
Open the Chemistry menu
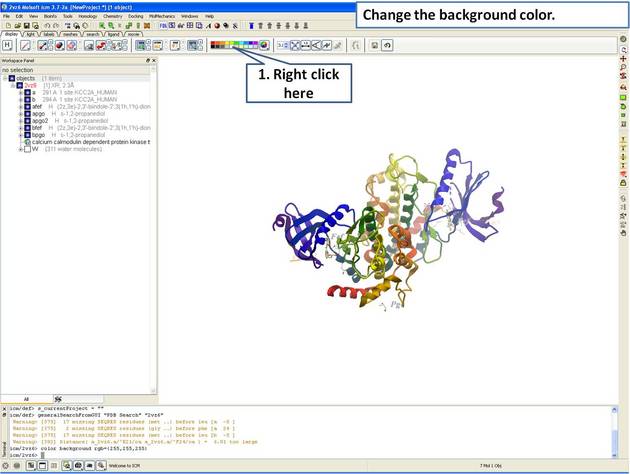coord(112,16)
